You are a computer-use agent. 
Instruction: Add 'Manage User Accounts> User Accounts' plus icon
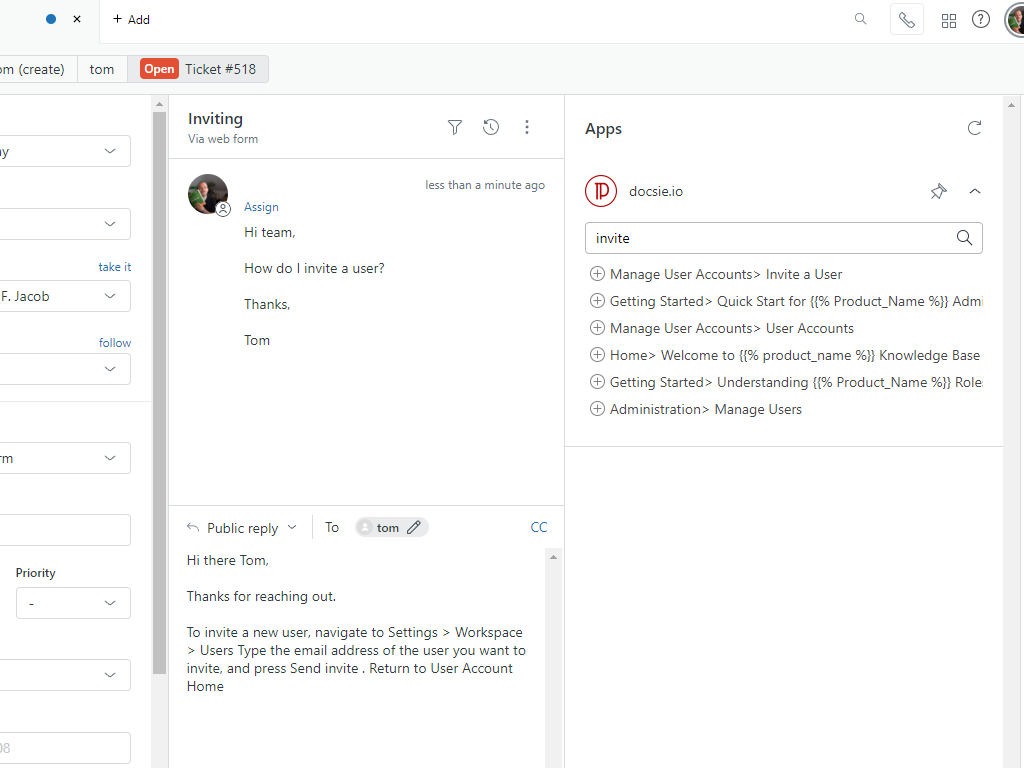pyautogui.click(x=597, y=328)
